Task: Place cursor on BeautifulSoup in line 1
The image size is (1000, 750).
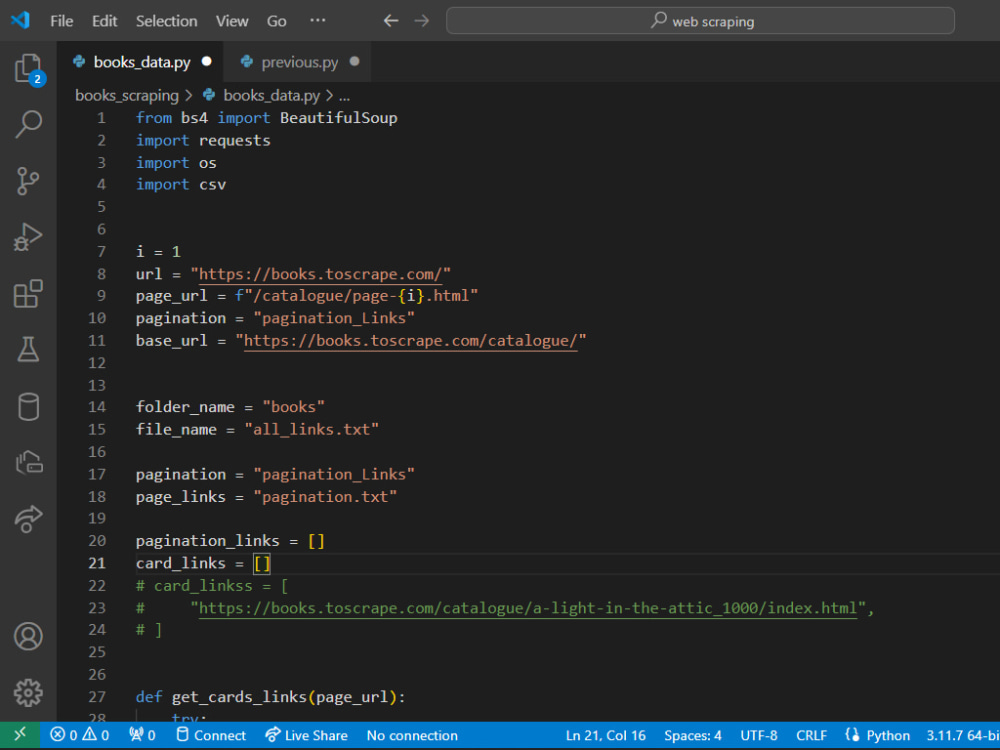Action: pos(339,118)
